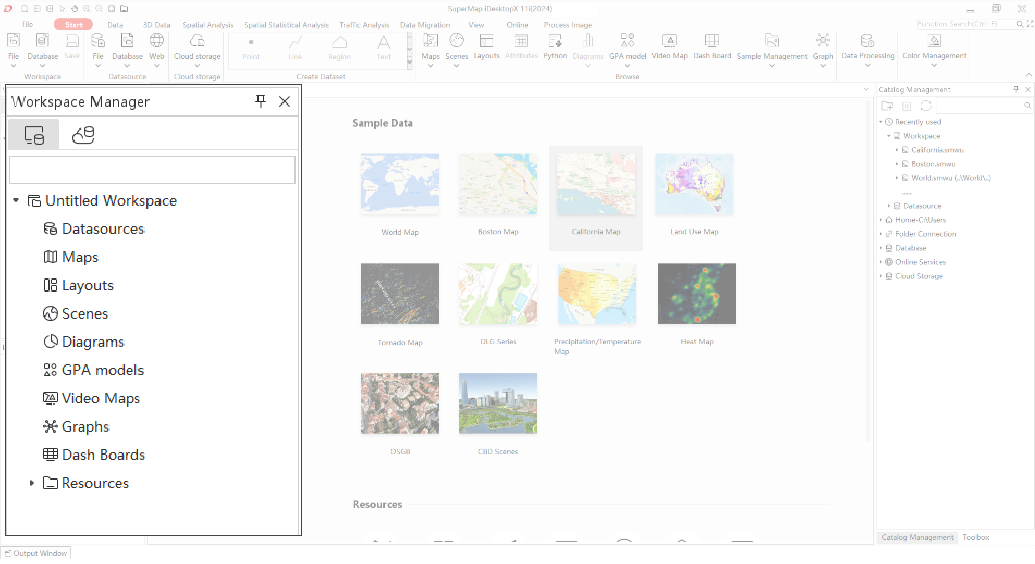Open the CBD Scenes sample thumbnail

[498, 404]
